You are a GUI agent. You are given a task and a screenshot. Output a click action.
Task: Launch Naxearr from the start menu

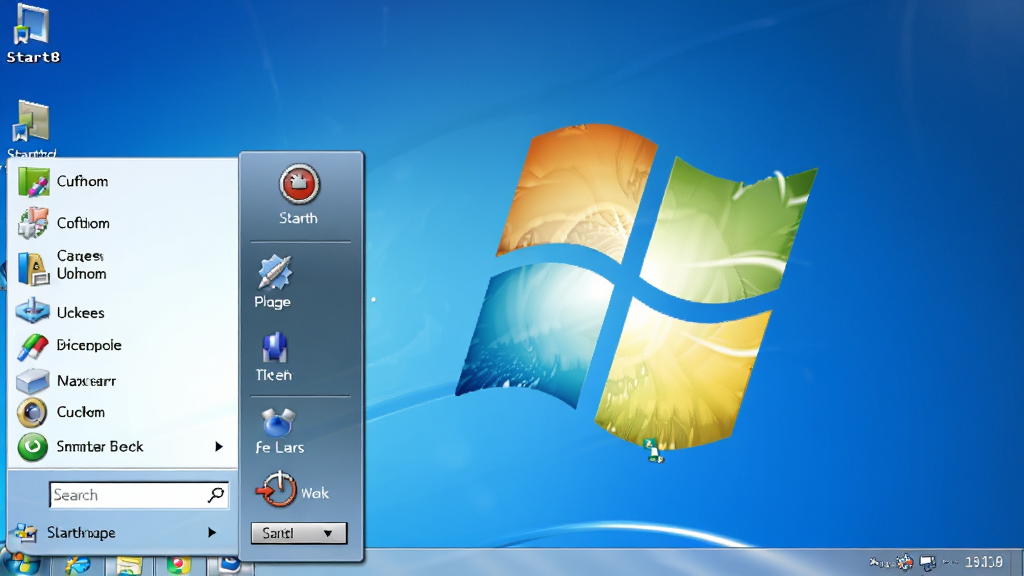(123, 380)
